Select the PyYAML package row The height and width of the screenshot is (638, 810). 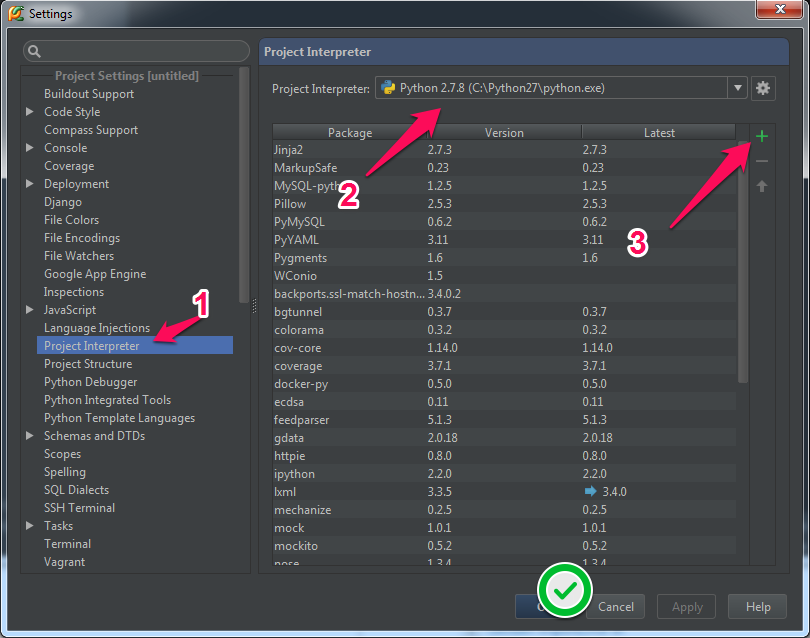tap(504, 240)
